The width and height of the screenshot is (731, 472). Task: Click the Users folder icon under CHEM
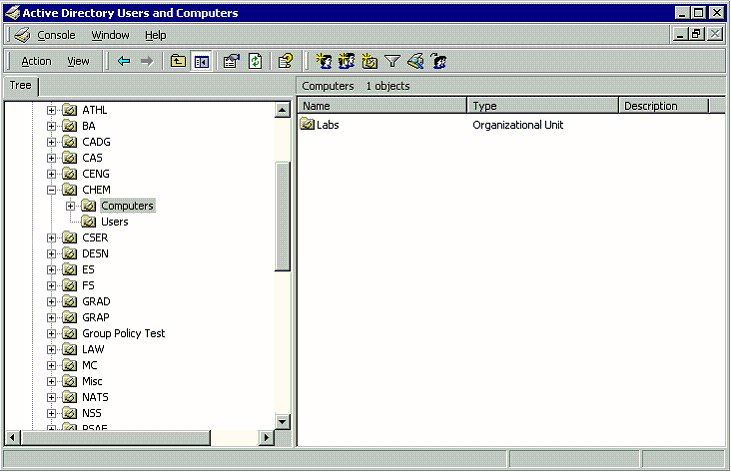89,222
